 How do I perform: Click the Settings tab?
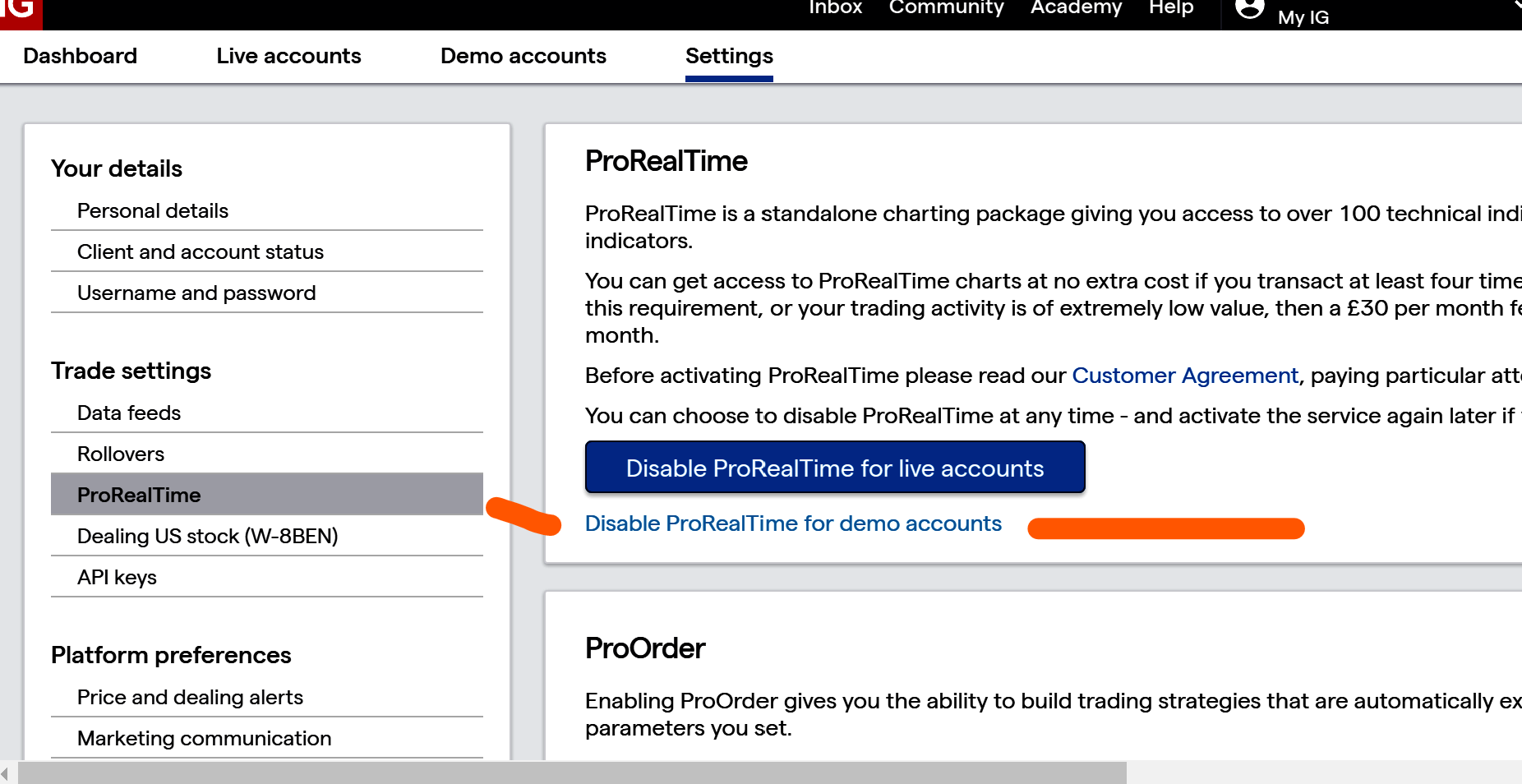(x=729, y=56)
